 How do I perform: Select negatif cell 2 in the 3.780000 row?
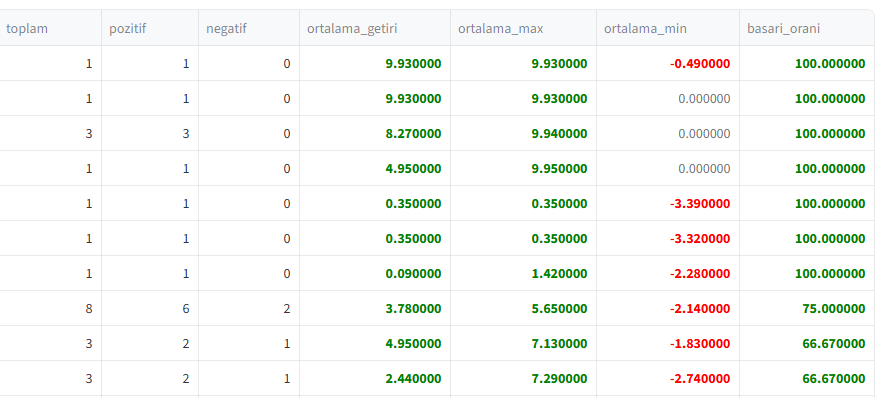pyautogui.click(x=249, y=309)
